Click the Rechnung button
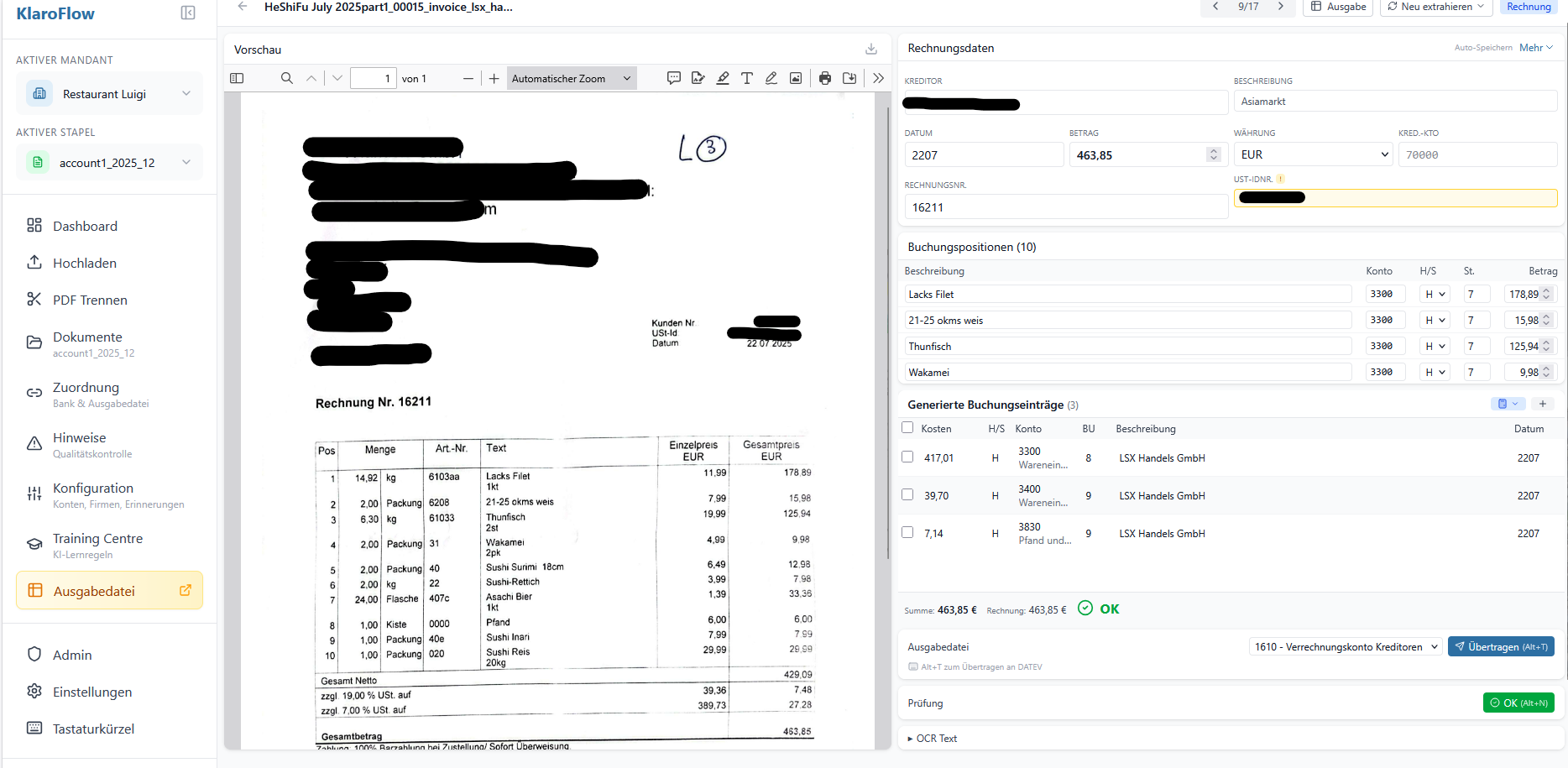 pos(1529,7)
